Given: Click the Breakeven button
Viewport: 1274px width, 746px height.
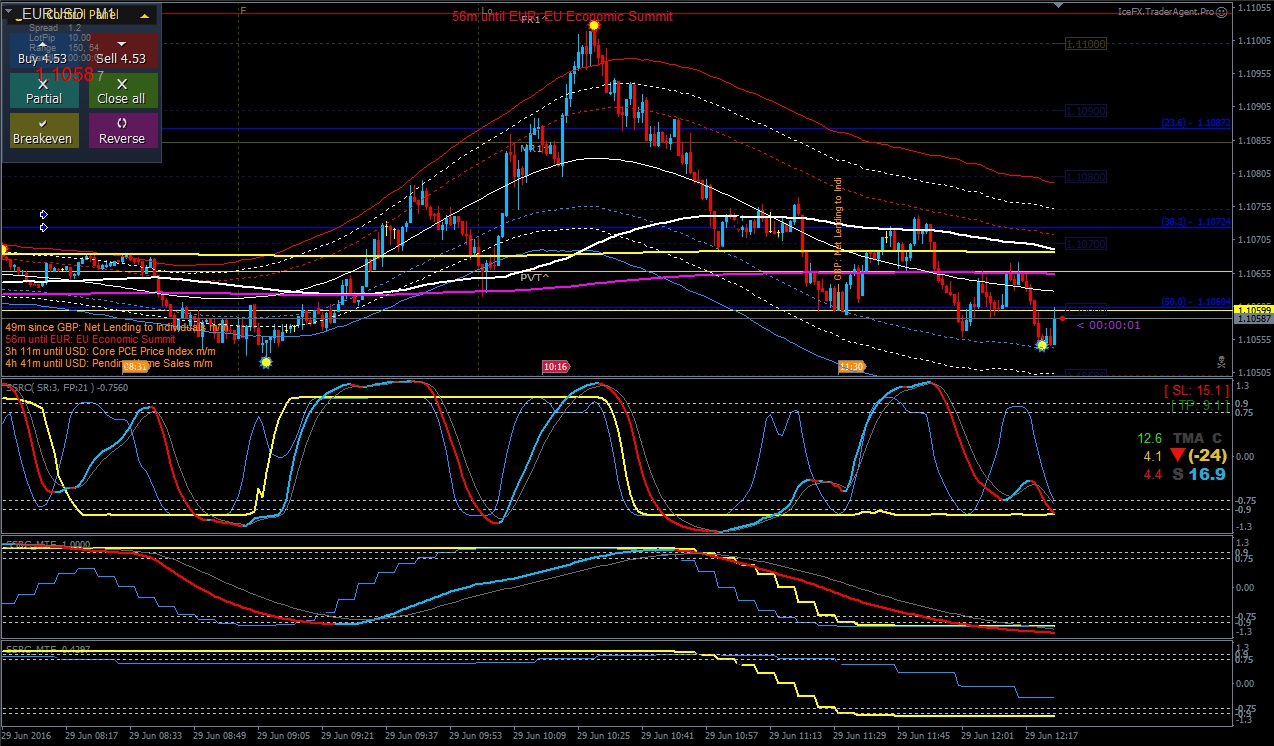Looking at the screenshot, I should 43,131.
